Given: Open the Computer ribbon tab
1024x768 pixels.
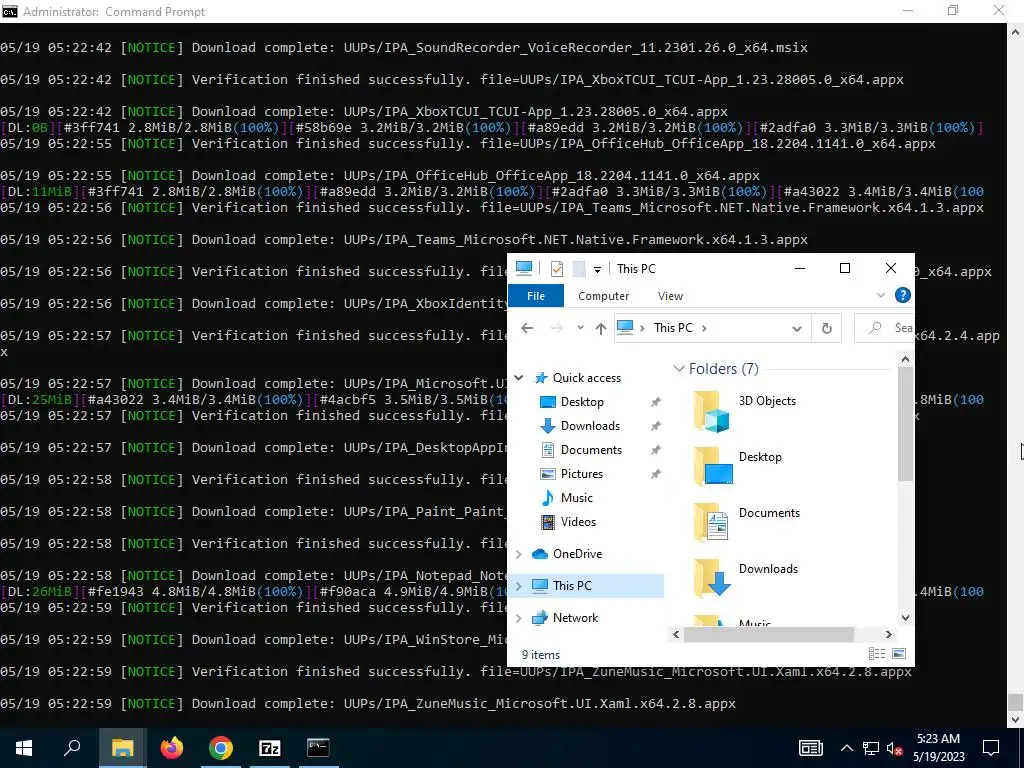Looking at the screenshot, I should coord(603,296).
